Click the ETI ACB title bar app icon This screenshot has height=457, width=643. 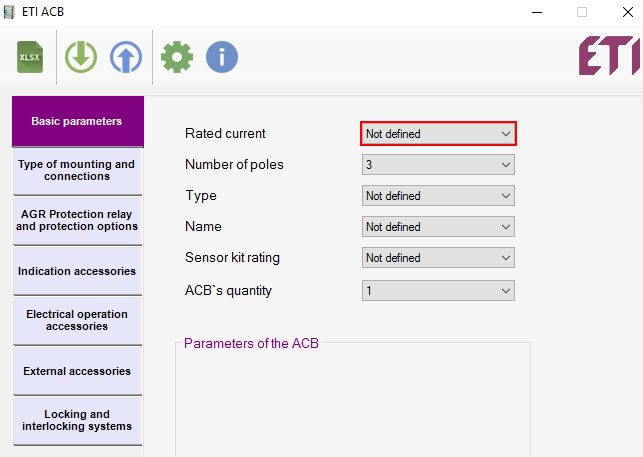[x=12, y=12]
